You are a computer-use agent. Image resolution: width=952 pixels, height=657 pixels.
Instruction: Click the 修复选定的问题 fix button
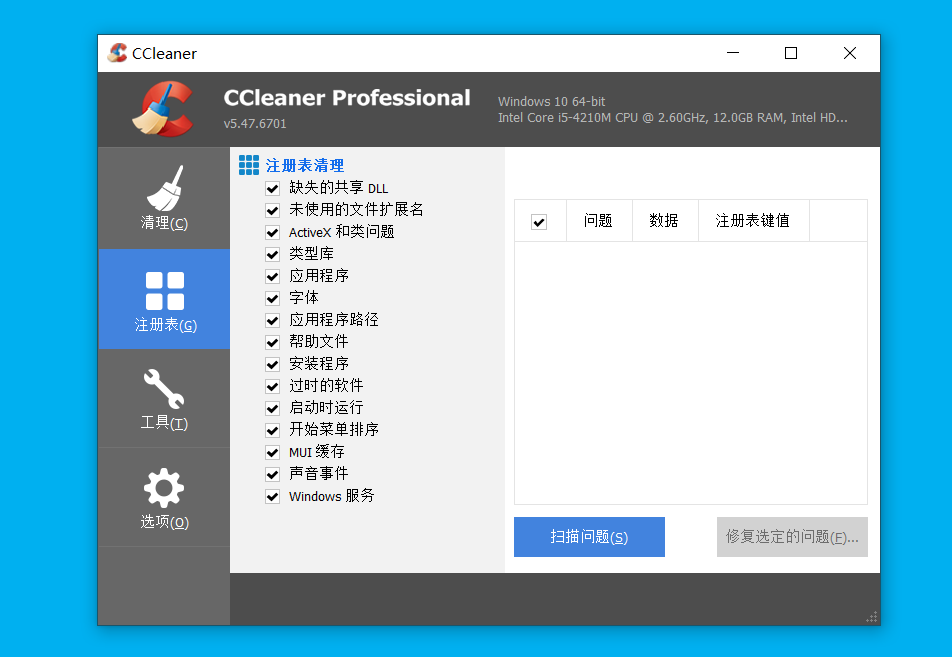[792, 537]
